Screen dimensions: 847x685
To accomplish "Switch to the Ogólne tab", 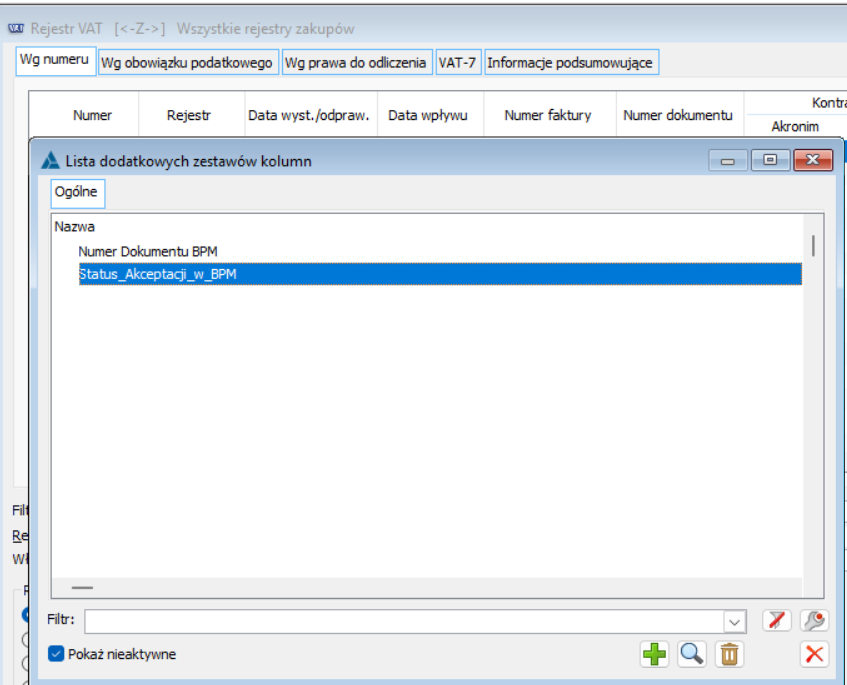I will click(x=76, y=192).
